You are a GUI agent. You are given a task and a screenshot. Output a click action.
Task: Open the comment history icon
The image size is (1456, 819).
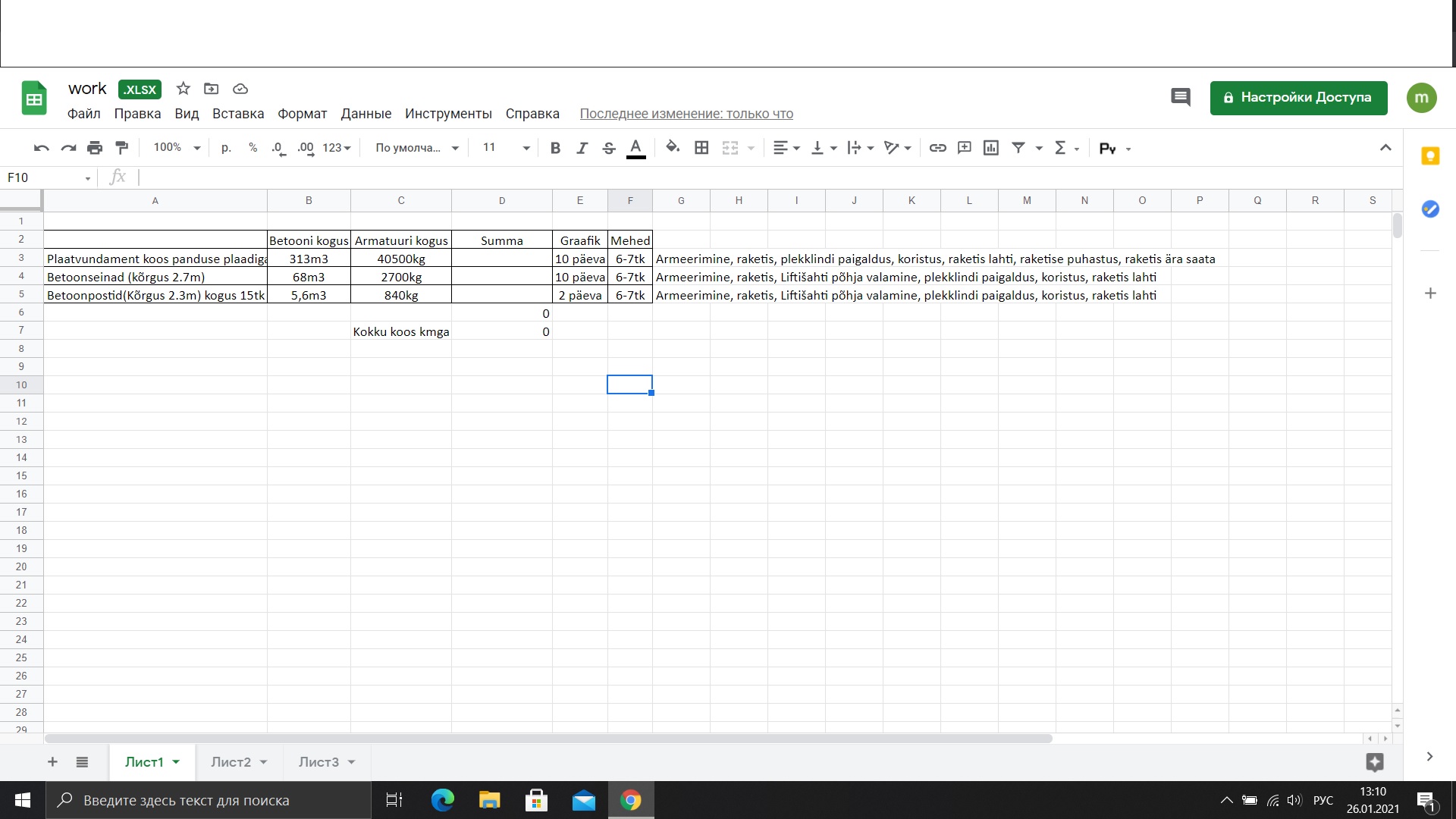point(1180,98)
